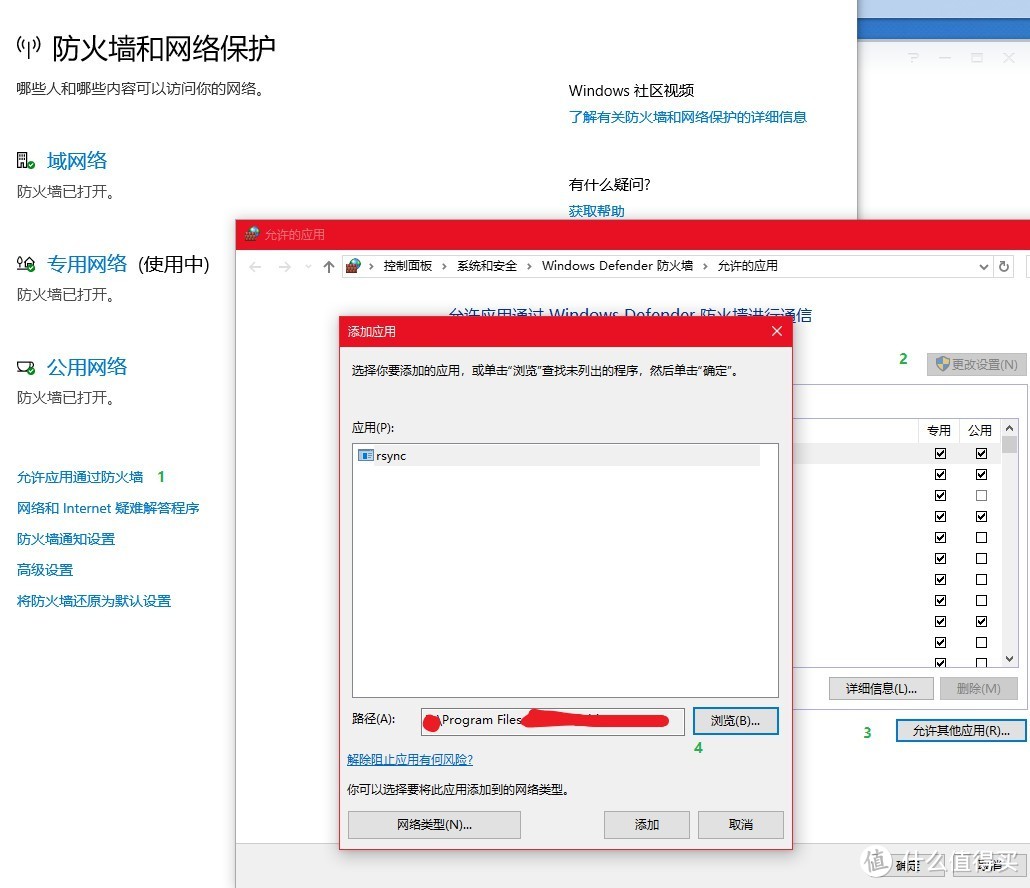The image size is (1030, 888).
Task: Expand the chevron after 系统和安全 breadcrumb
Action: 529,266
